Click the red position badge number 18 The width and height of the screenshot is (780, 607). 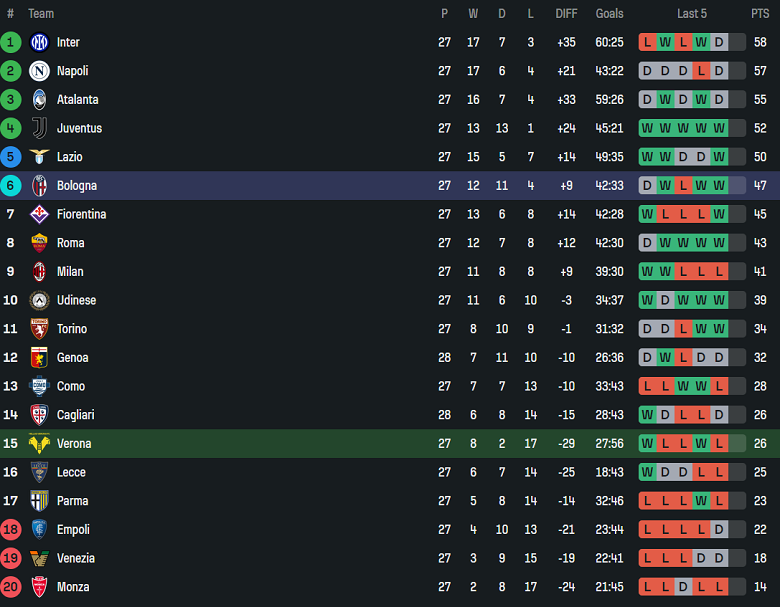(x=11, y=530)
